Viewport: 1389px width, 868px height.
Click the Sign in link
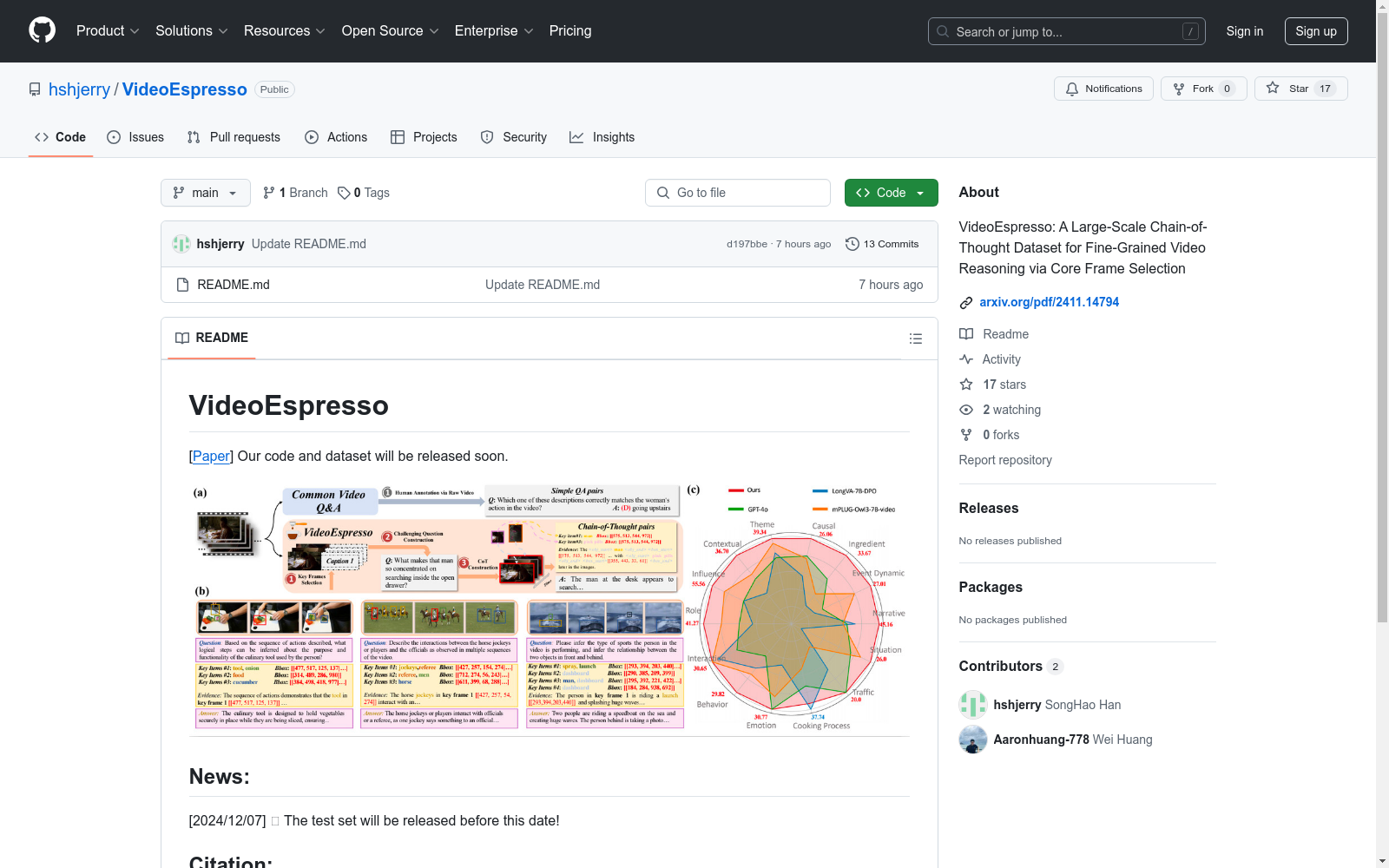click(1245, 31)
